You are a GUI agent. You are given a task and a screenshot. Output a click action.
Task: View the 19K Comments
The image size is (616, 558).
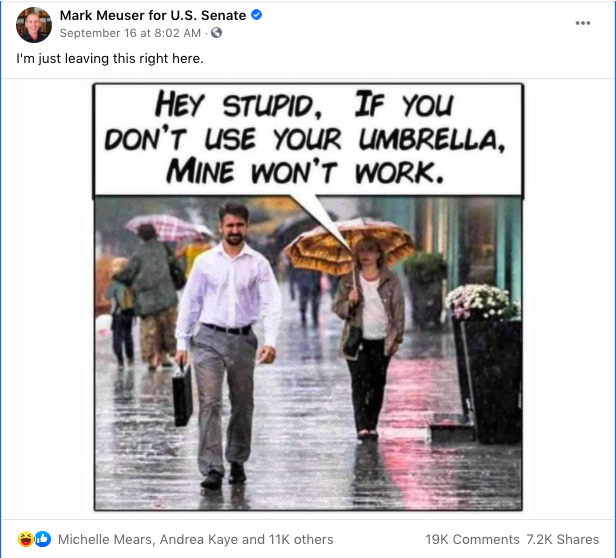click(472, 539)
